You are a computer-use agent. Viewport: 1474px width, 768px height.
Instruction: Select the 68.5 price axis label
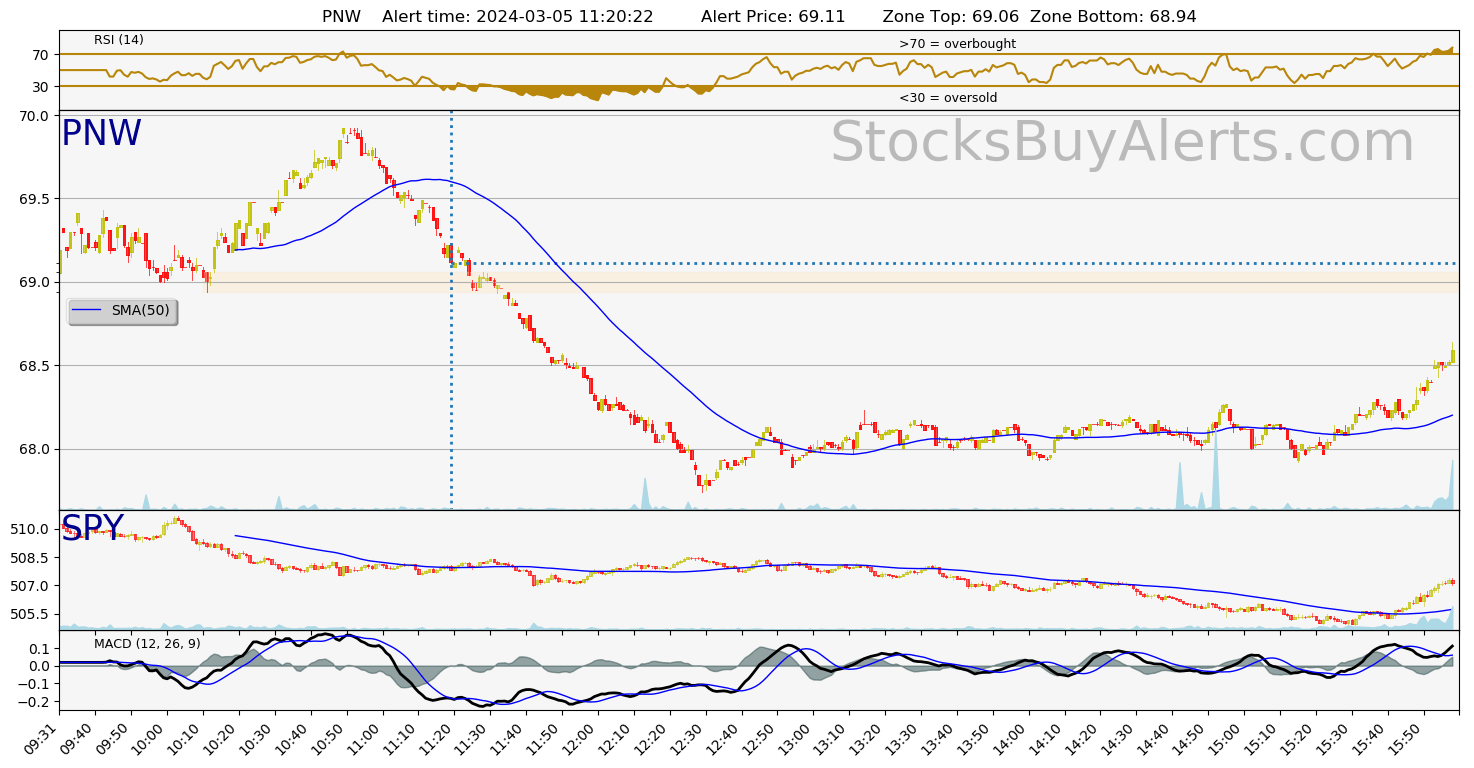(33, 366)
